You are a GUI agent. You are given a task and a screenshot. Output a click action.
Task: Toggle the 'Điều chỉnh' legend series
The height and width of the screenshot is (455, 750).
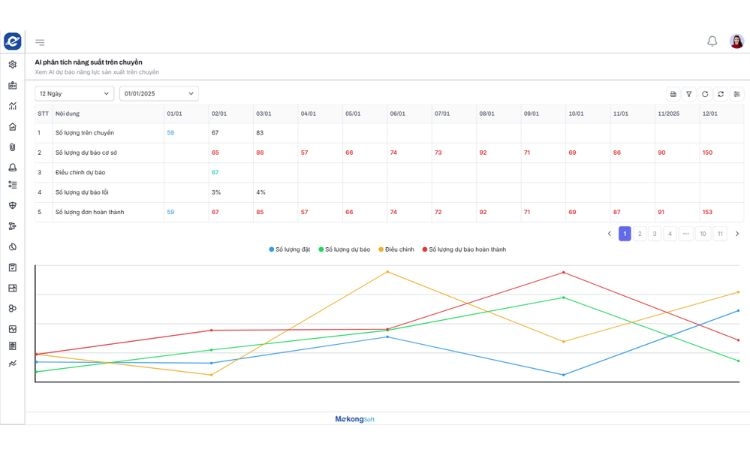tap(398, 249)
